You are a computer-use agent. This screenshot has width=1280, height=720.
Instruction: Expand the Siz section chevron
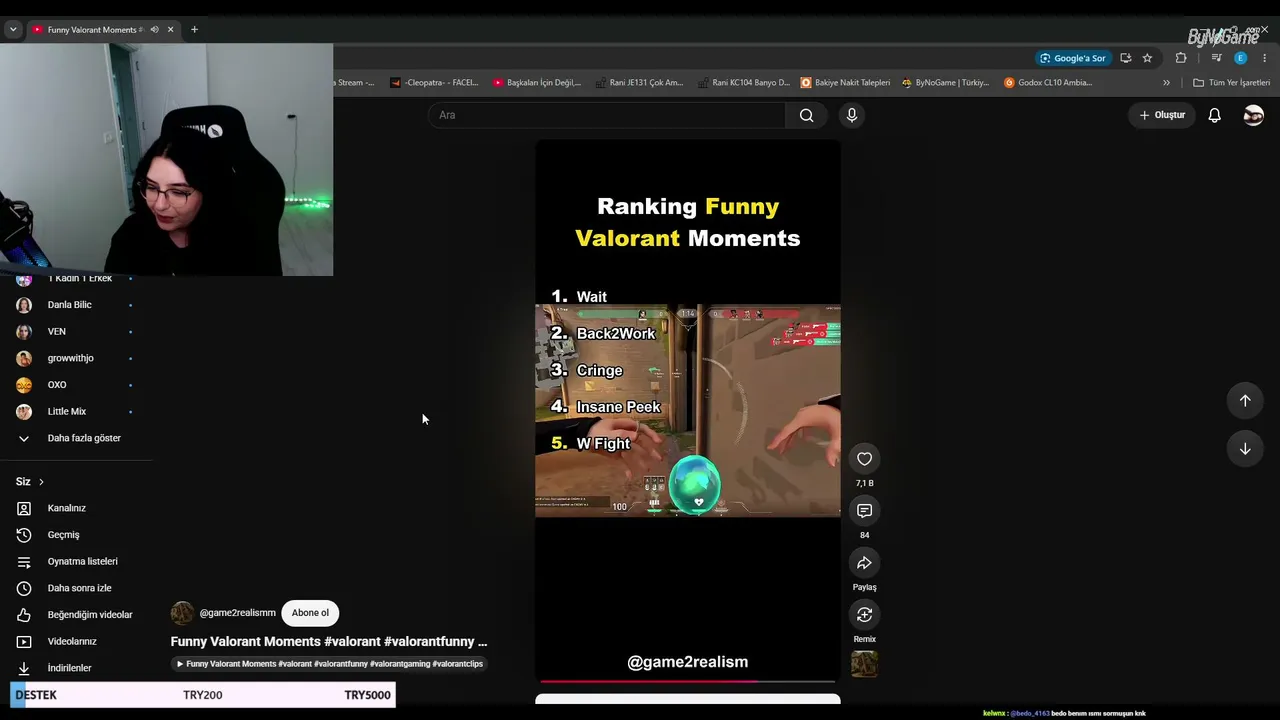pyautogui.click(x=41, y=482)
